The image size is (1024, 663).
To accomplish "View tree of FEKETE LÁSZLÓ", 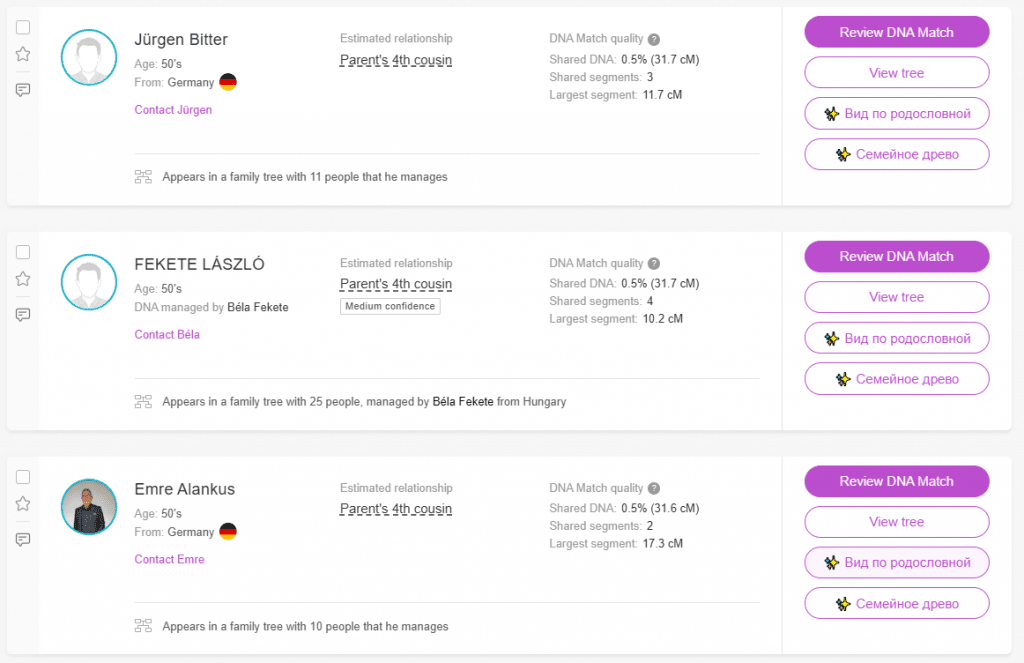I will tap(896, 297).
